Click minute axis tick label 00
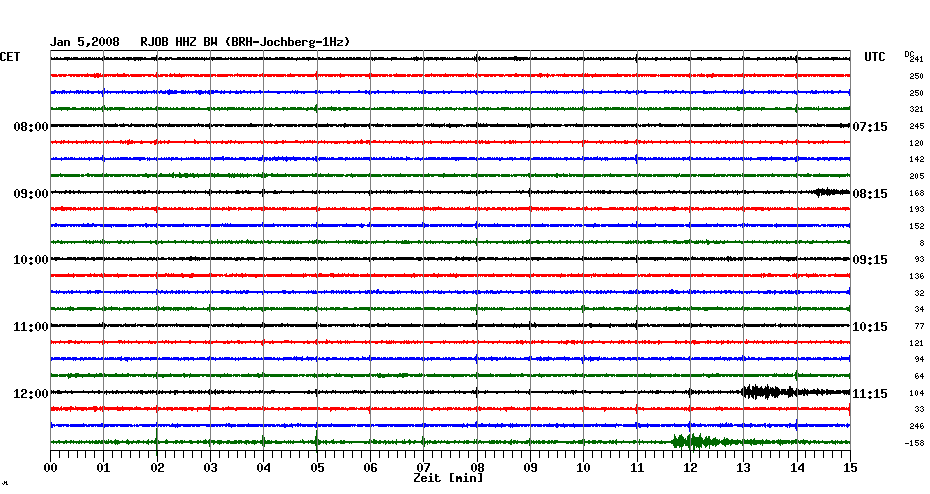 (50, 467)
